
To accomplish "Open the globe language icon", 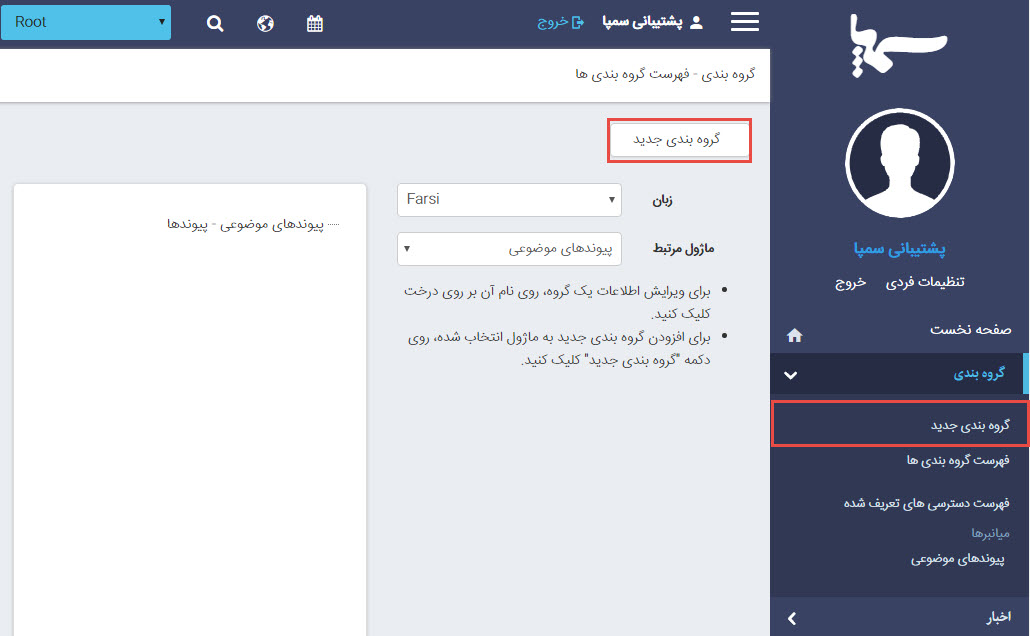I will 265,23.
